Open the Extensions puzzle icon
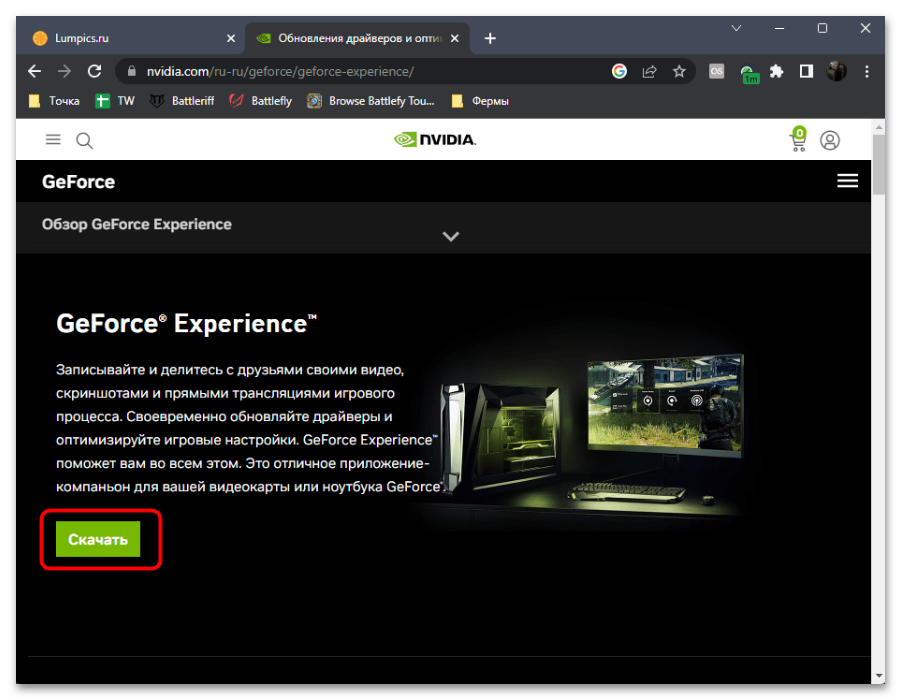901x700 pixels. (x=776, y=71)
